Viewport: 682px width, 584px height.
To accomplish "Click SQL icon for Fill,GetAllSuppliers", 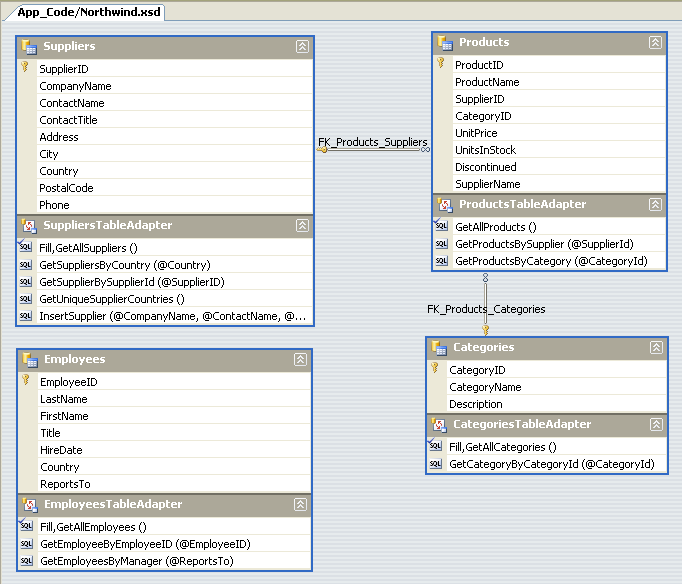I will click(x=25, y=247).
